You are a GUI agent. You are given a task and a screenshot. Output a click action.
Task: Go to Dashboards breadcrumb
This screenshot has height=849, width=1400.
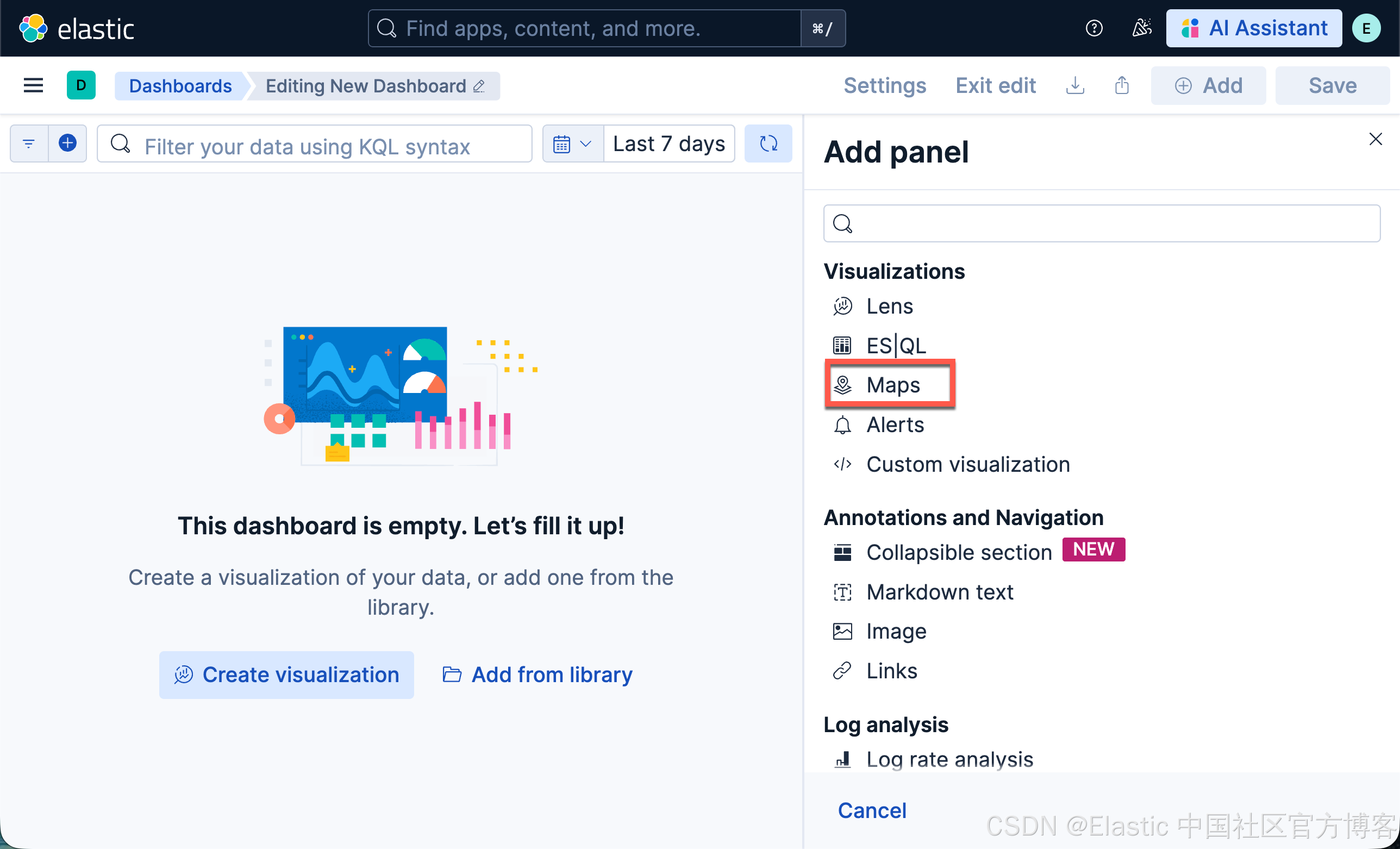tap(180, 85)
